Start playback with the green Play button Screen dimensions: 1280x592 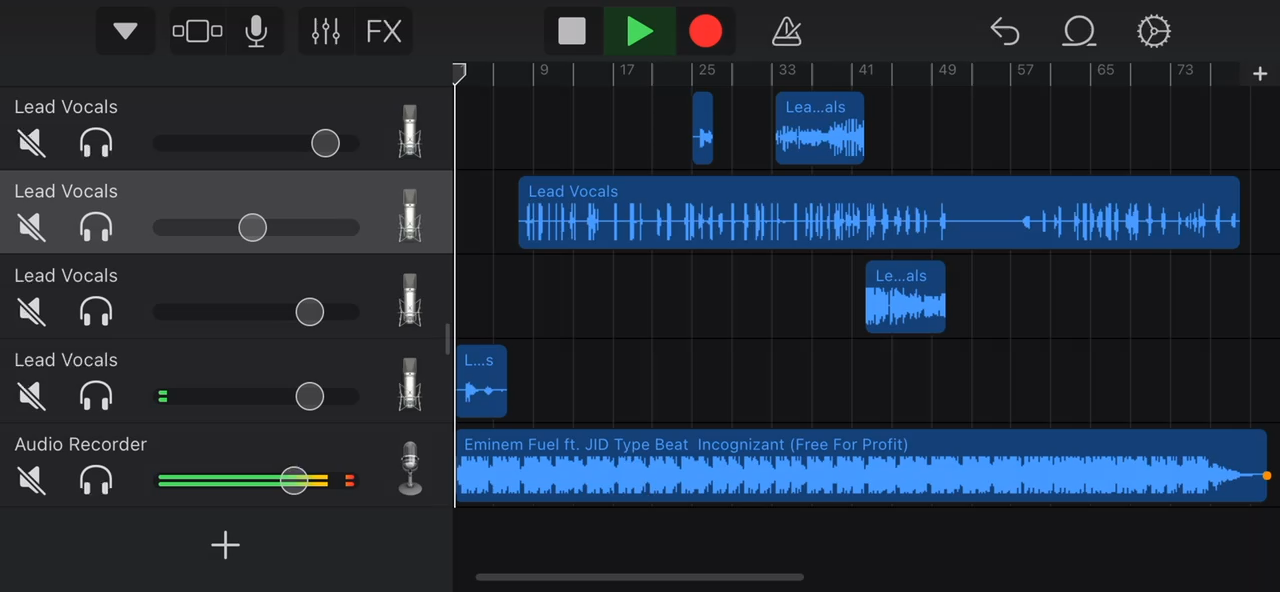pyautogui.click(x=640, y=31)
